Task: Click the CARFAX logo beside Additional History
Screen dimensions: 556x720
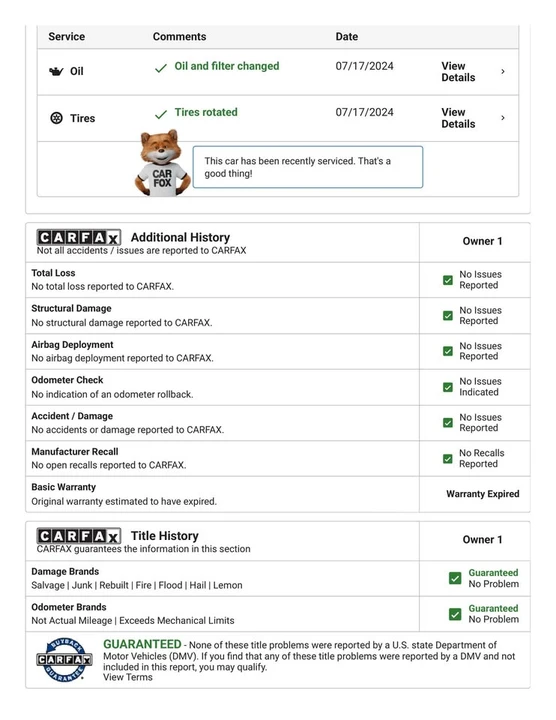Action: [x=79, y=237]
